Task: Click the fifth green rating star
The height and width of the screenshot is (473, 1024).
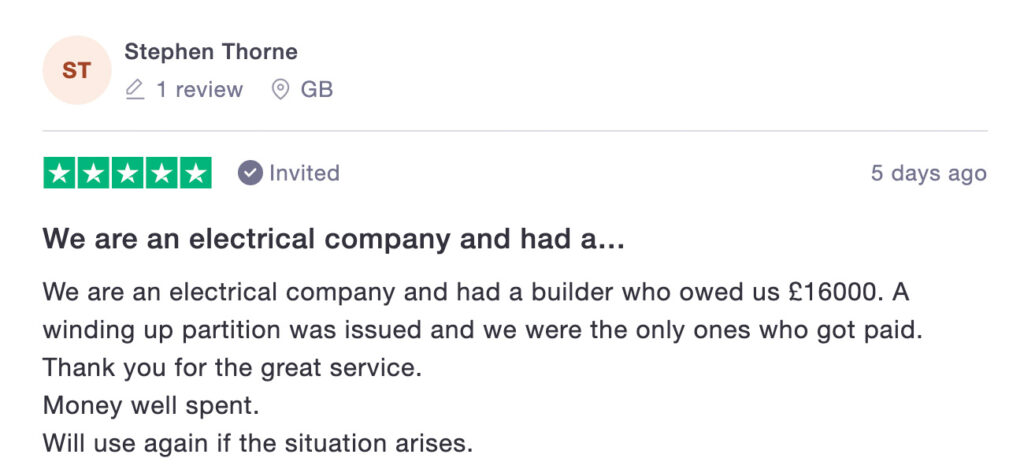Action: [195, 173]
